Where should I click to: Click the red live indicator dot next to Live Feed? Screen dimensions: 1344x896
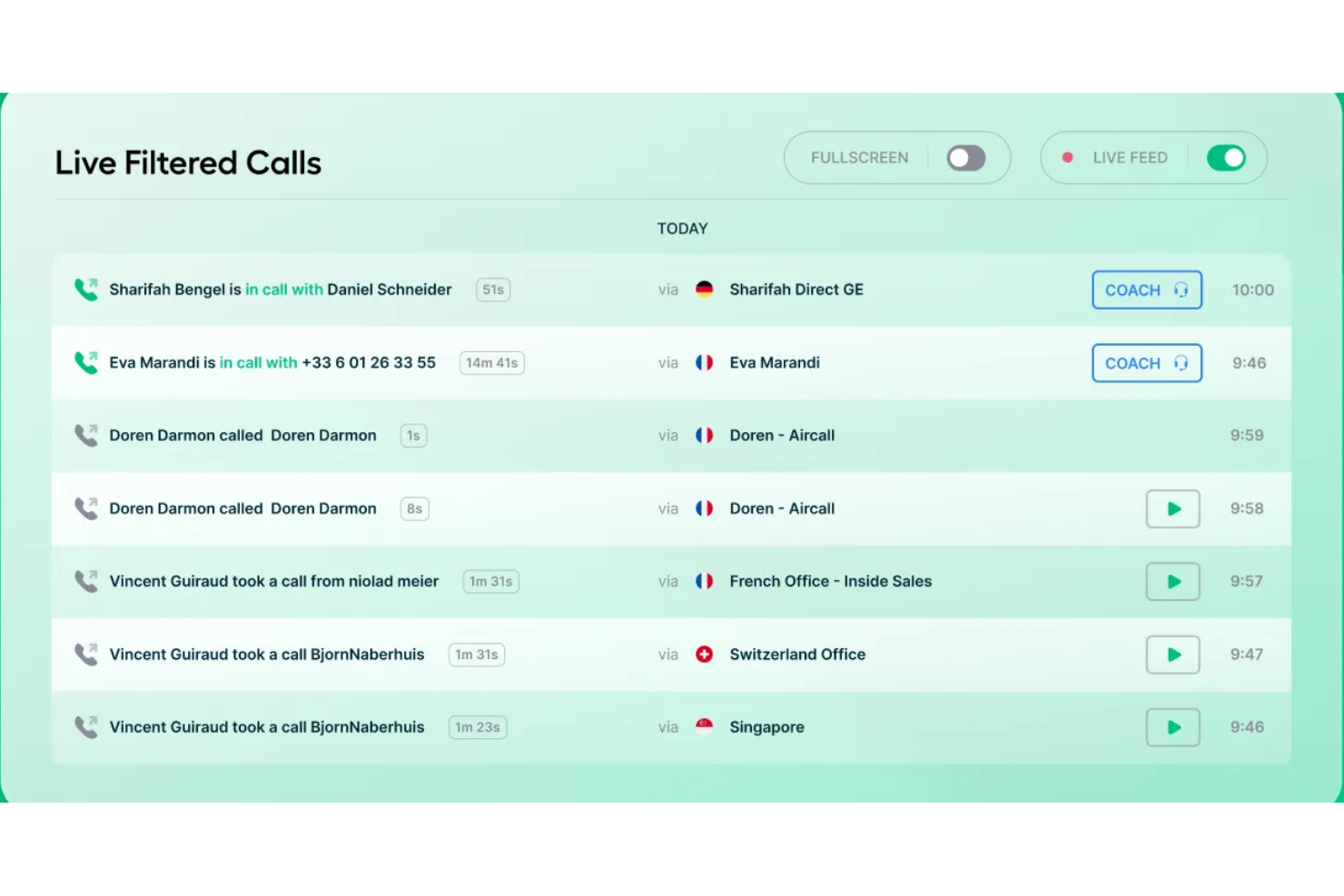point(1069,157)
